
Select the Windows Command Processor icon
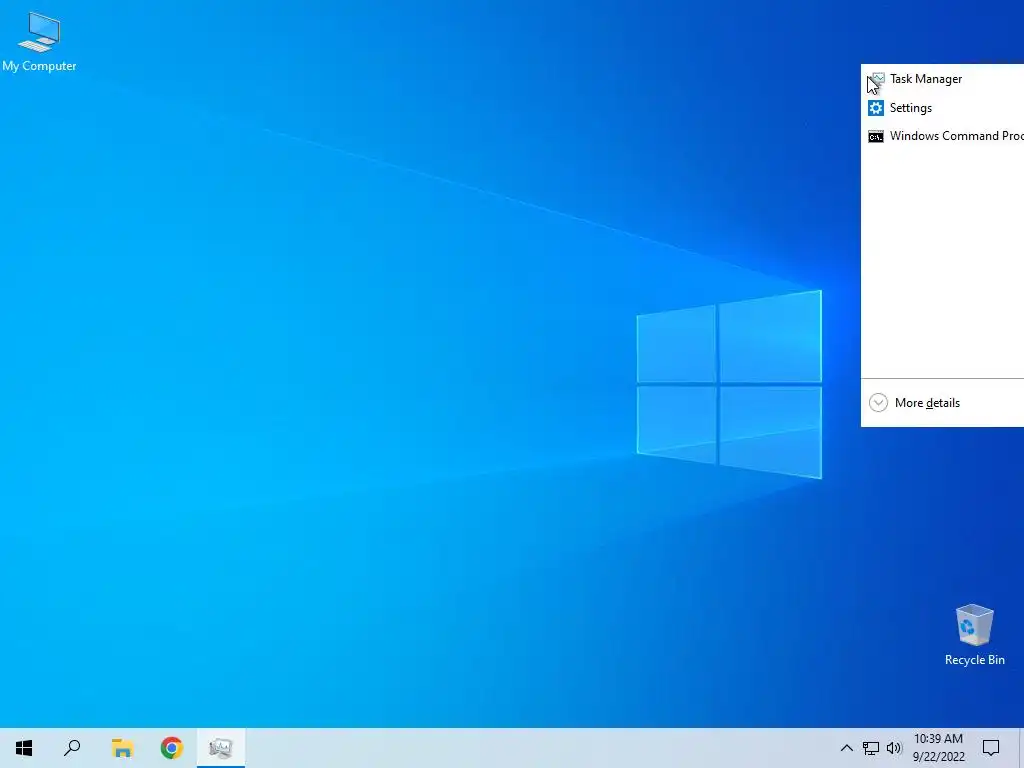(x=876, y=136)
